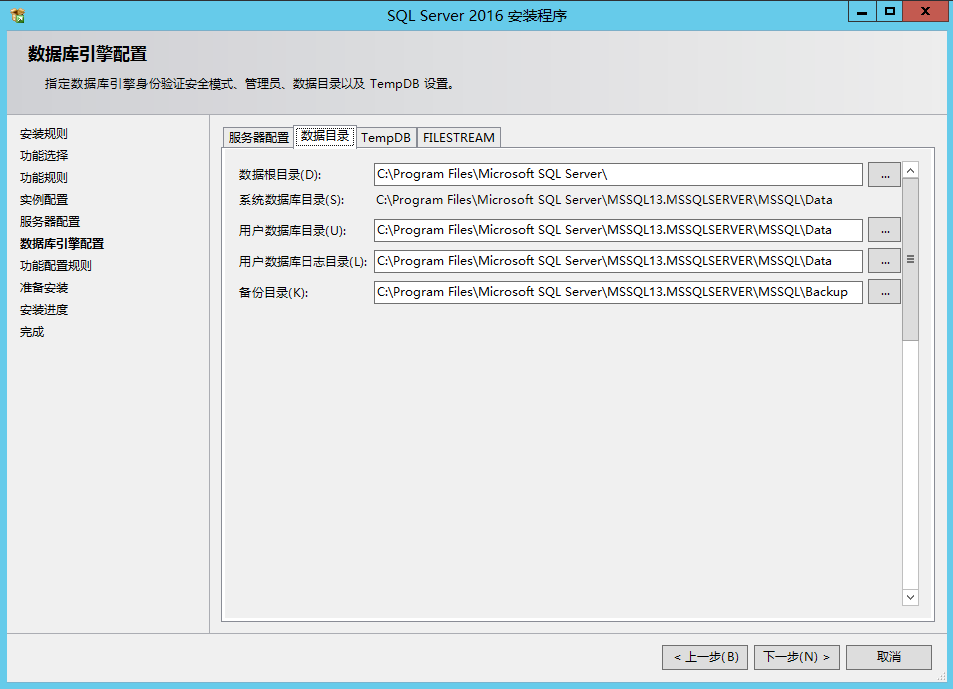Click the scroll down arrow in the panel

[910, 597]
